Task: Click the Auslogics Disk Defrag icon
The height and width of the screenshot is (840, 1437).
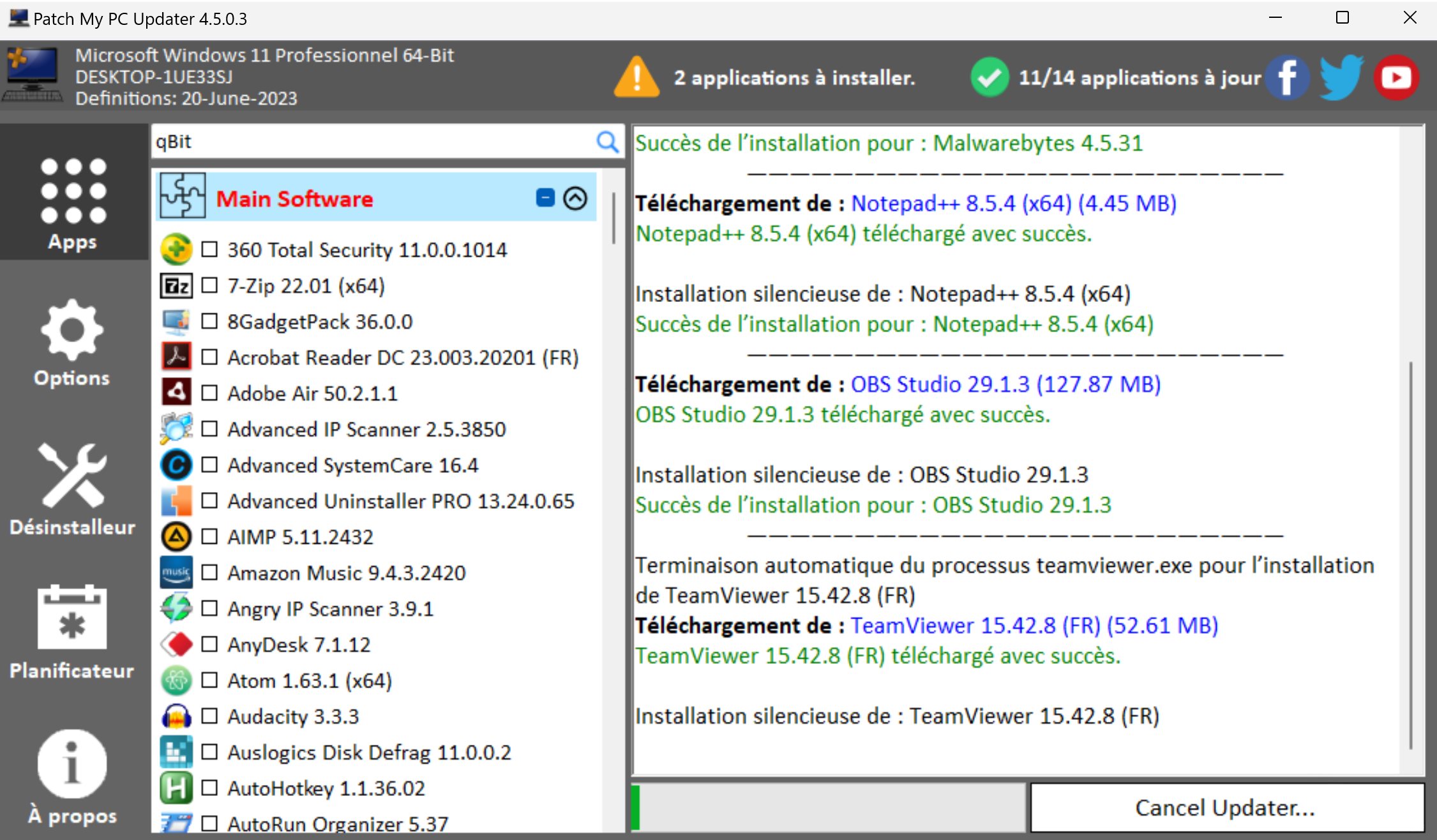Action: [176, 752]
